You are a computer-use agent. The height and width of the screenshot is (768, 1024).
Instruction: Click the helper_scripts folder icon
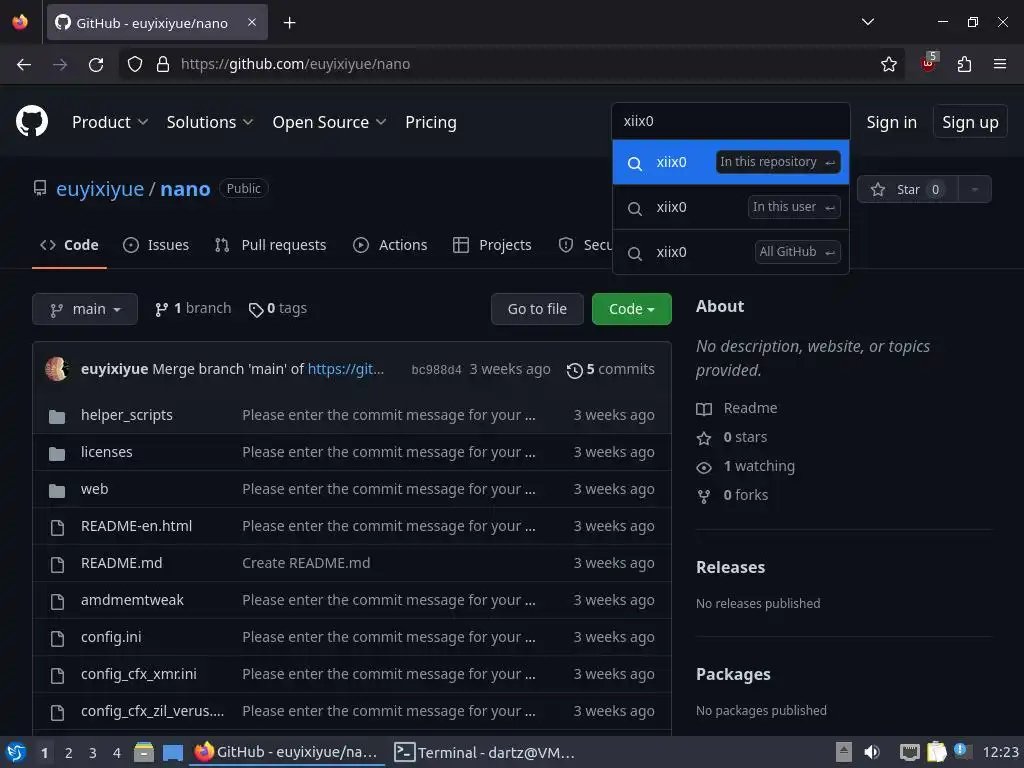point(57,416)
